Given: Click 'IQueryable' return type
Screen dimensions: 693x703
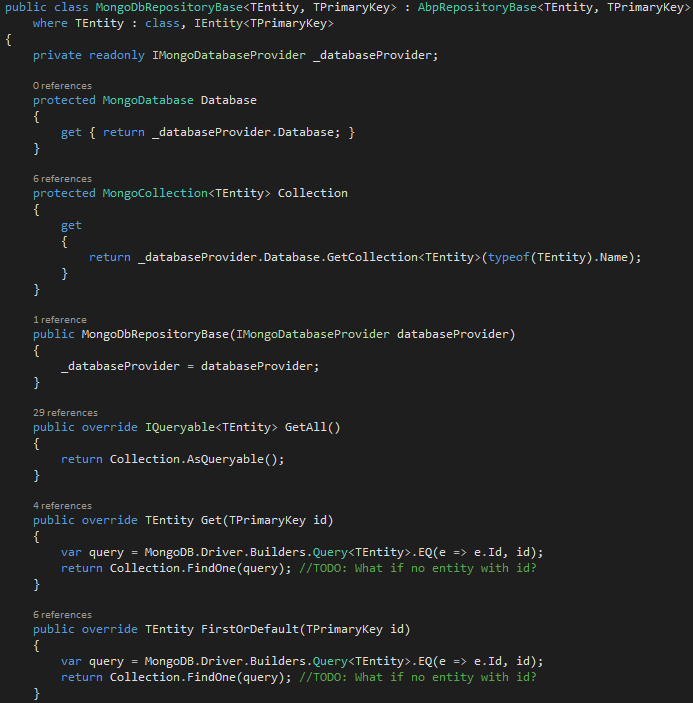Looking at the screenshot, I should pos(180,427).
